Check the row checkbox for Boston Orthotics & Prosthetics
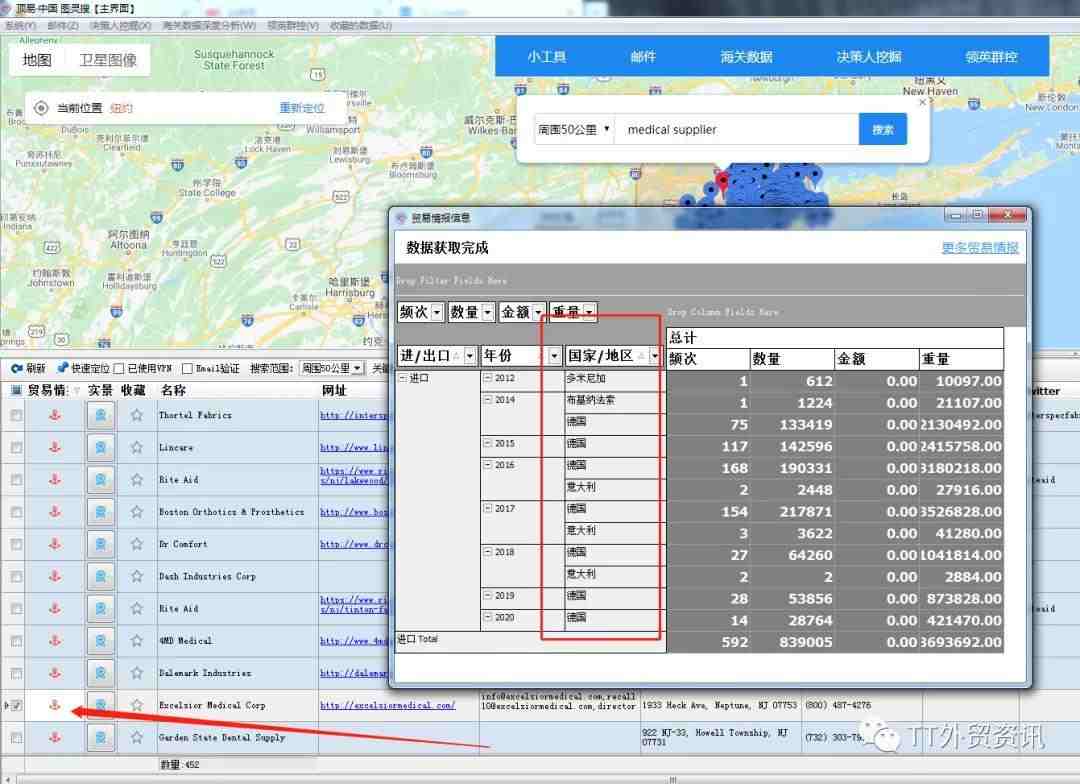 coord(17,512)
